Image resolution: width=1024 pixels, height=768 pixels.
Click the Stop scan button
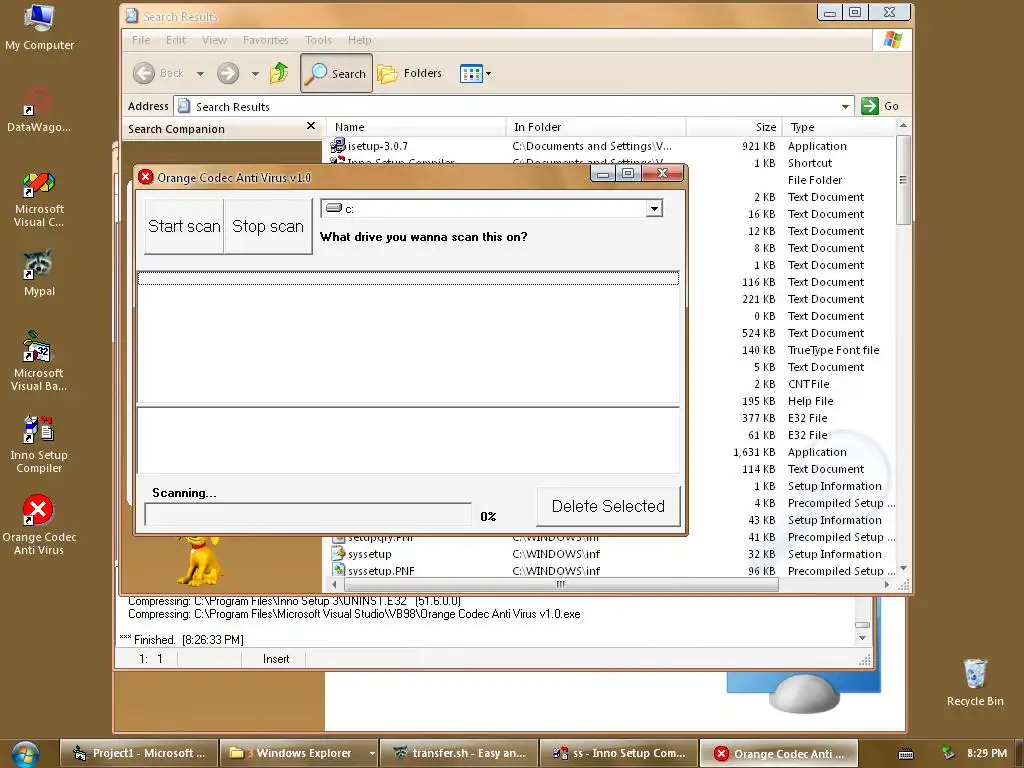point(268,226)
